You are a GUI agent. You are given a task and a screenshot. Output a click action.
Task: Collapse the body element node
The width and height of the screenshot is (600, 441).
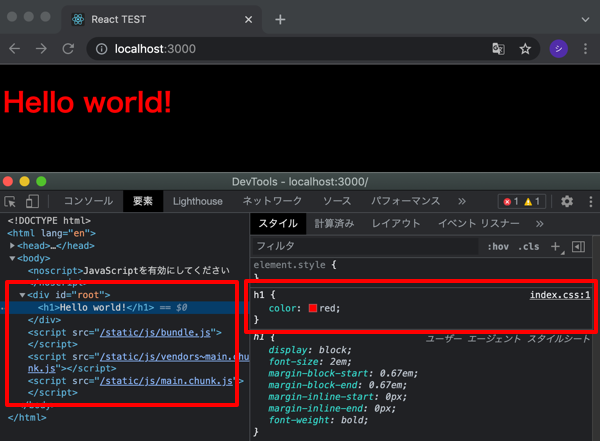(12, 258)
